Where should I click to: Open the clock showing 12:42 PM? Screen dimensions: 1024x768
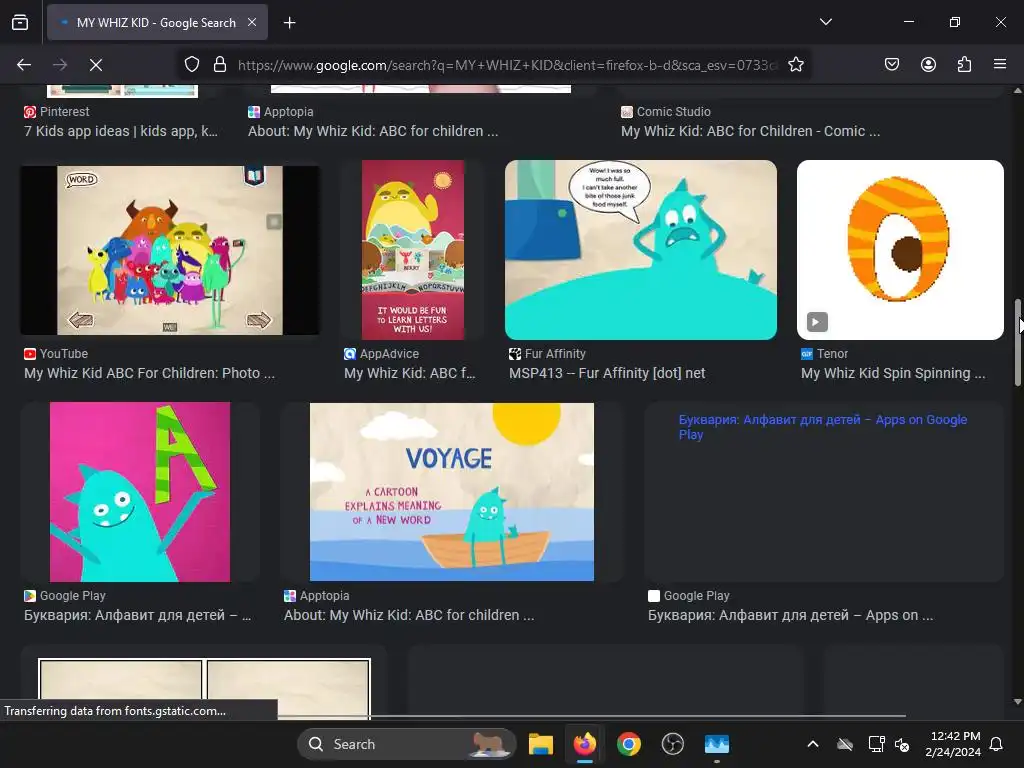(x=953, y=744)
